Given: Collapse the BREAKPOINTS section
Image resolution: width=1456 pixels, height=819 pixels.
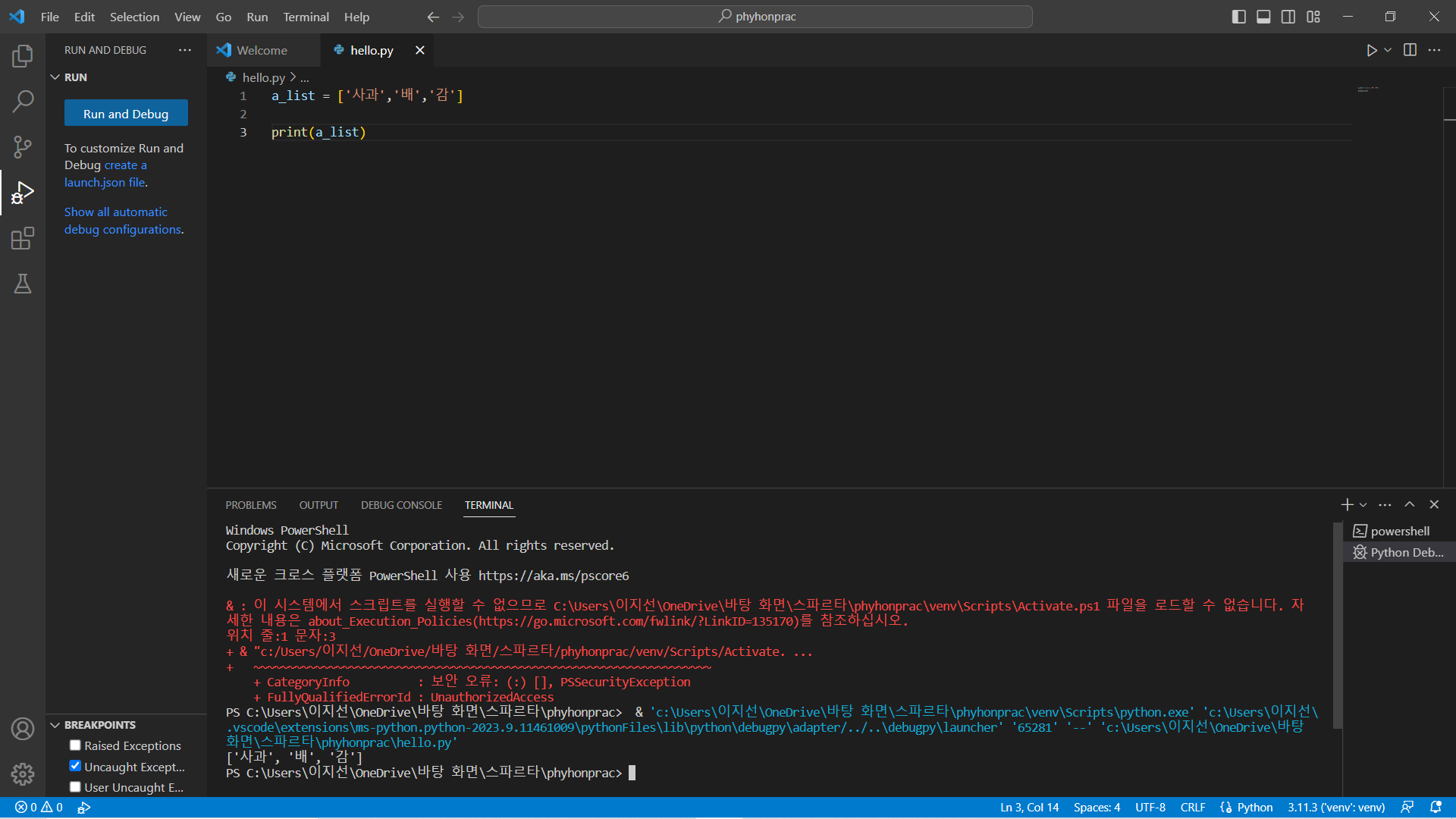Looking at the screenshot, I should pos(55,725).
